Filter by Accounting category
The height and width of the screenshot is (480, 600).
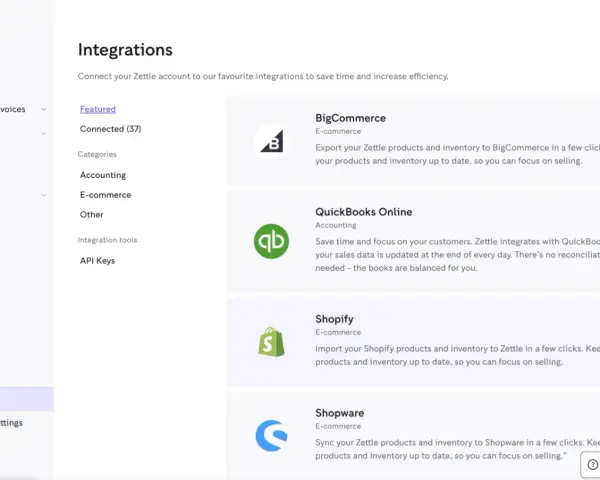103,175
